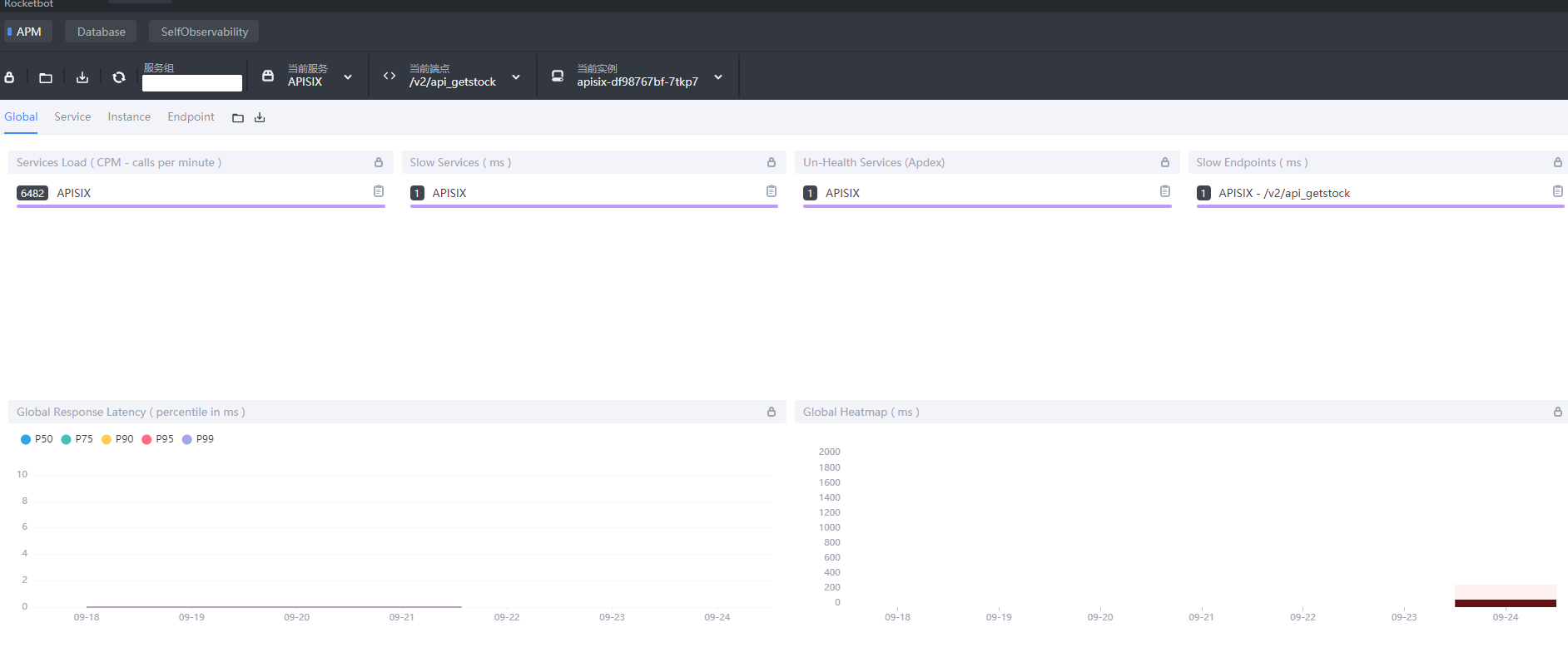Viewport: 1568px width, 667px height.
Task: Toggle the lock icon in the top toolbar
Action: tap(9, 77)
